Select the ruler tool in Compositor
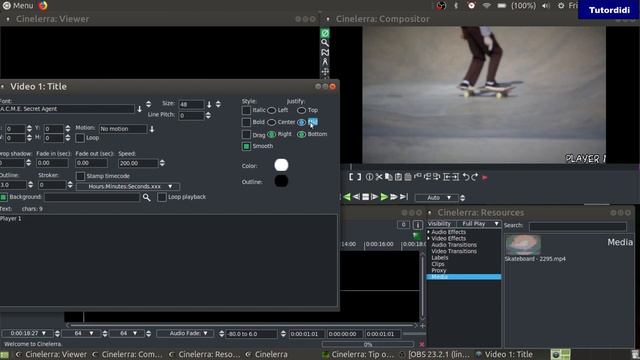The image size is (640, 360). [325, 62]
